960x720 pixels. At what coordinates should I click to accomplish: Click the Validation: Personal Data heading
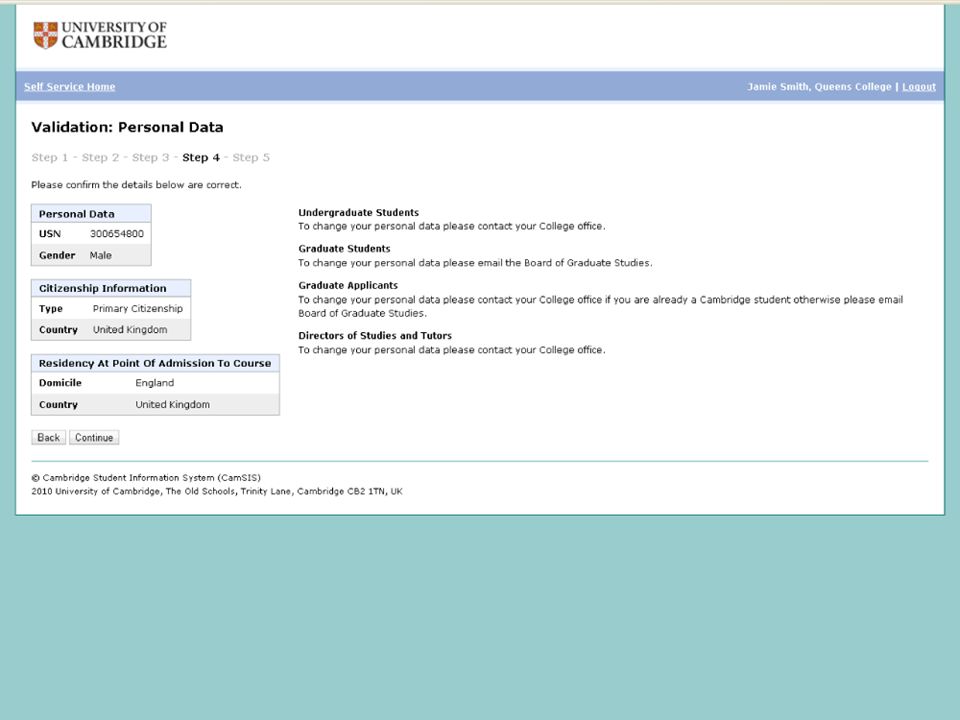pyautogui.click(x=127, y=127)
